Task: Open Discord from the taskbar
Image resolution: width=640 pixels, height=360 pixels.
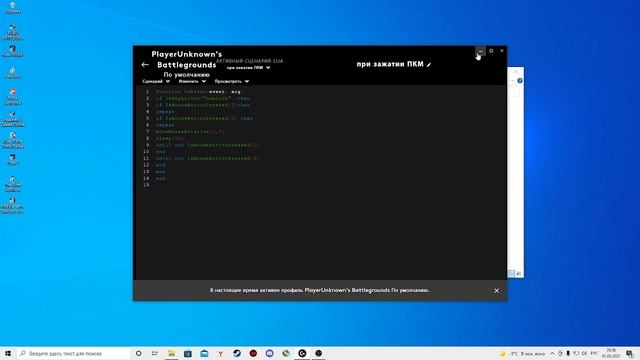Action: point(269,353)
